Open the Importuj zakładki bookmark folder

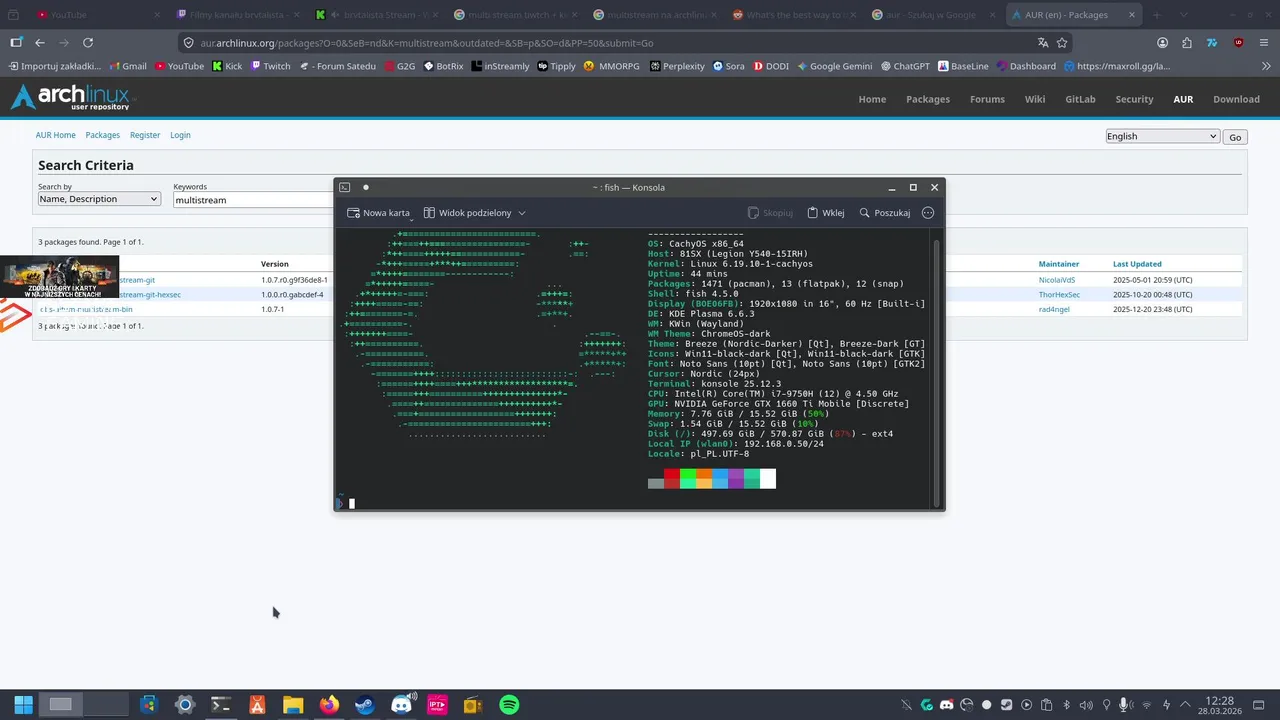pos(55,66)
